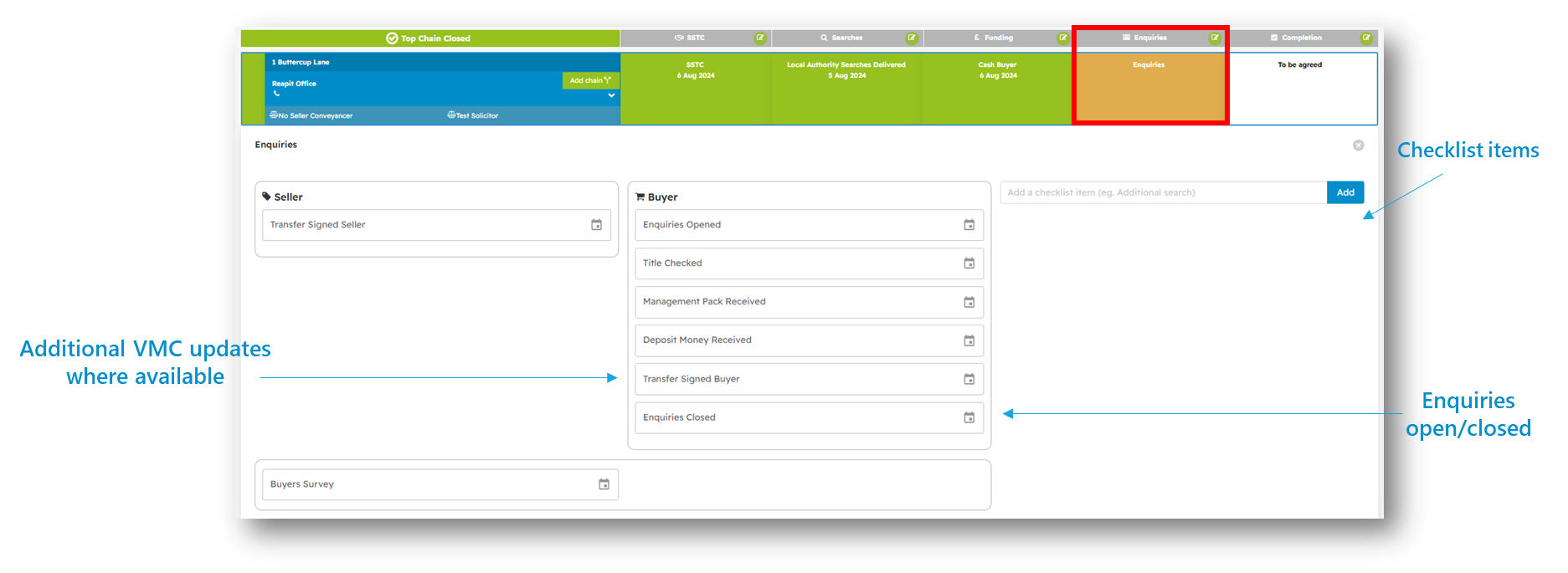Select the Searches column header

click(846, 38)
